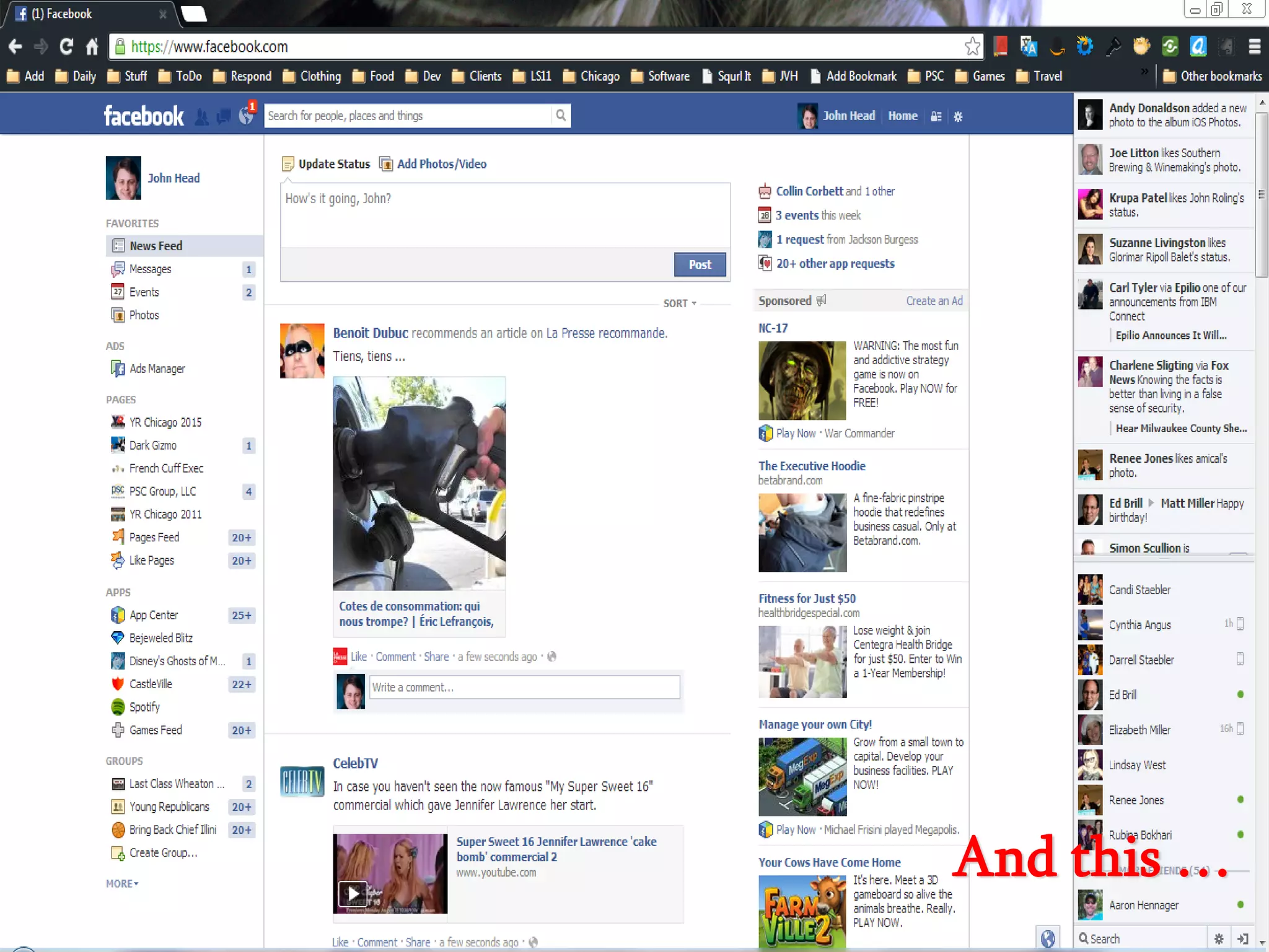Click the friend requests icon in header
1269x952 pixels.
click(202, 116)
